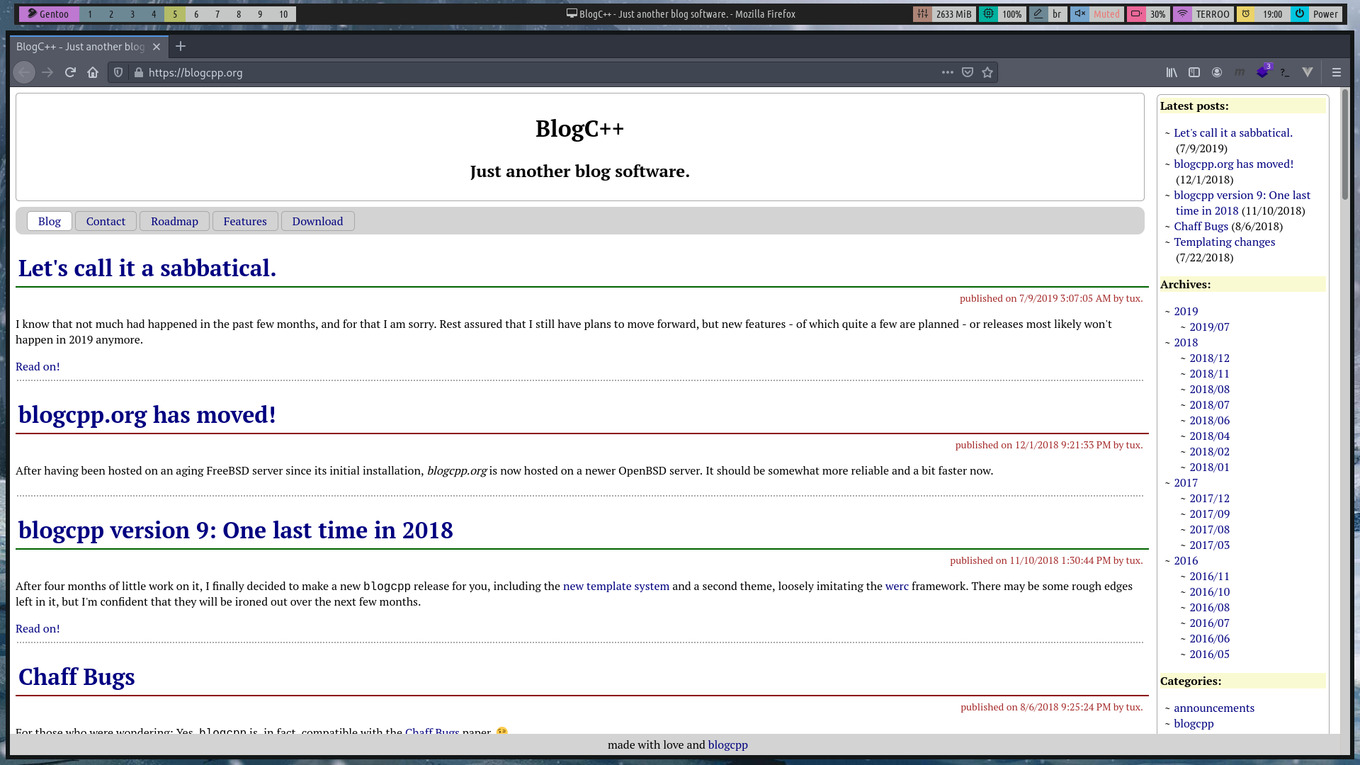Open the 2018 archive year
The height and width of the screenshot is (765, 1360).
click(x=1186, y=342)
